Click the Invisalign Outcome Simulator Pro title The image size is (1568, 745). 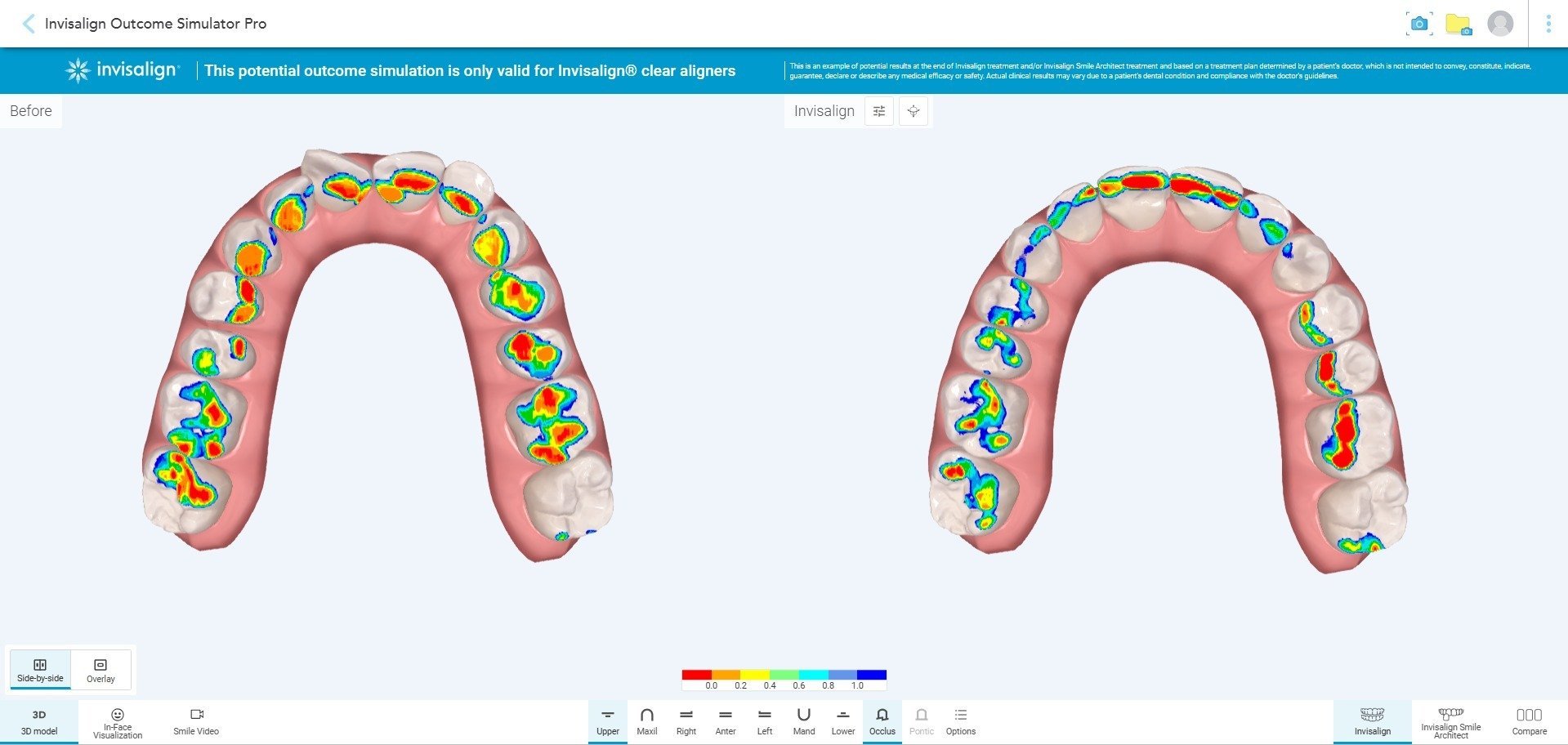[156, 24]
